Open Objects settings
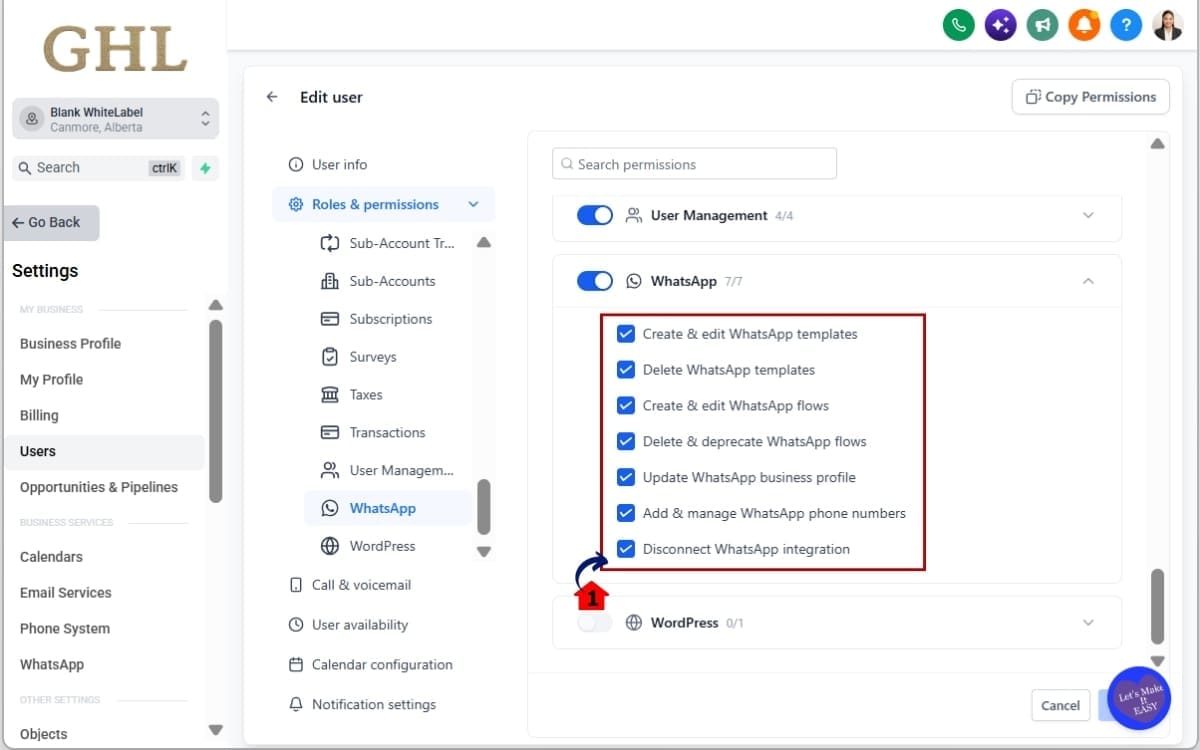This screenshot has height=750, width=1200. pyautogui.click(x=44, y=734)
